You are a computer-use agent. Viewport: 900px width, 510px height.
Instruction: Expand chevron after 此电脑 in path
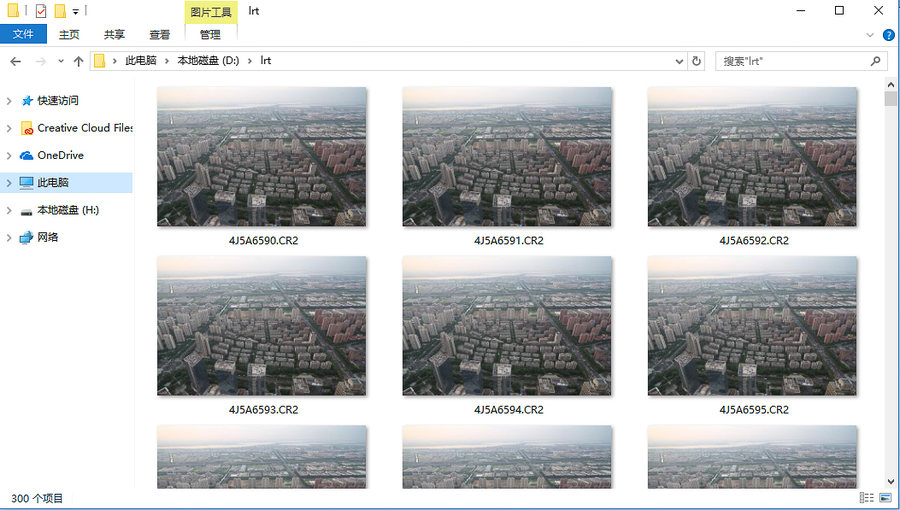[x=167, y=61]
